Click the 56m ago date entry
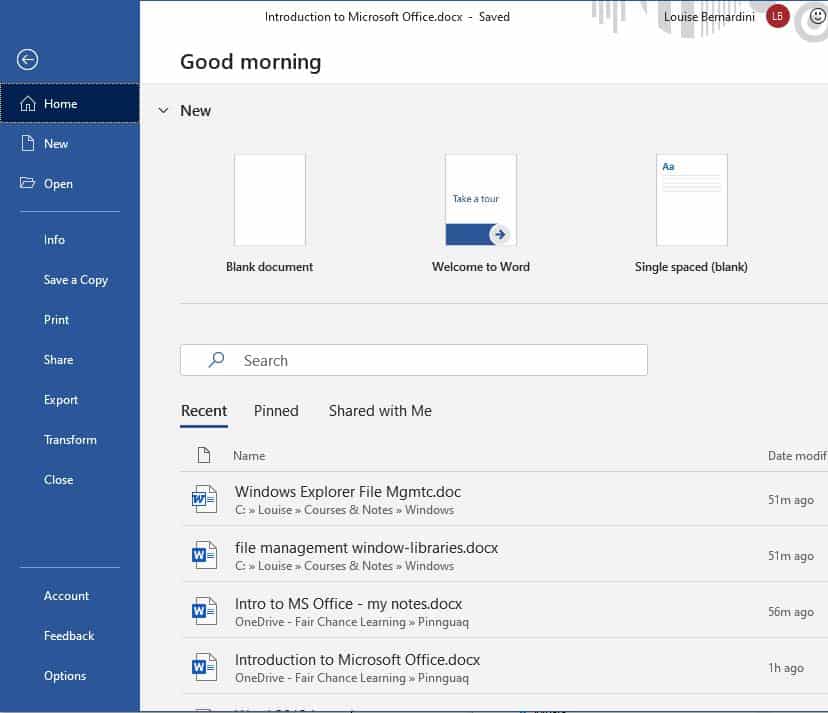828x713 pixels. click(791, 612)
